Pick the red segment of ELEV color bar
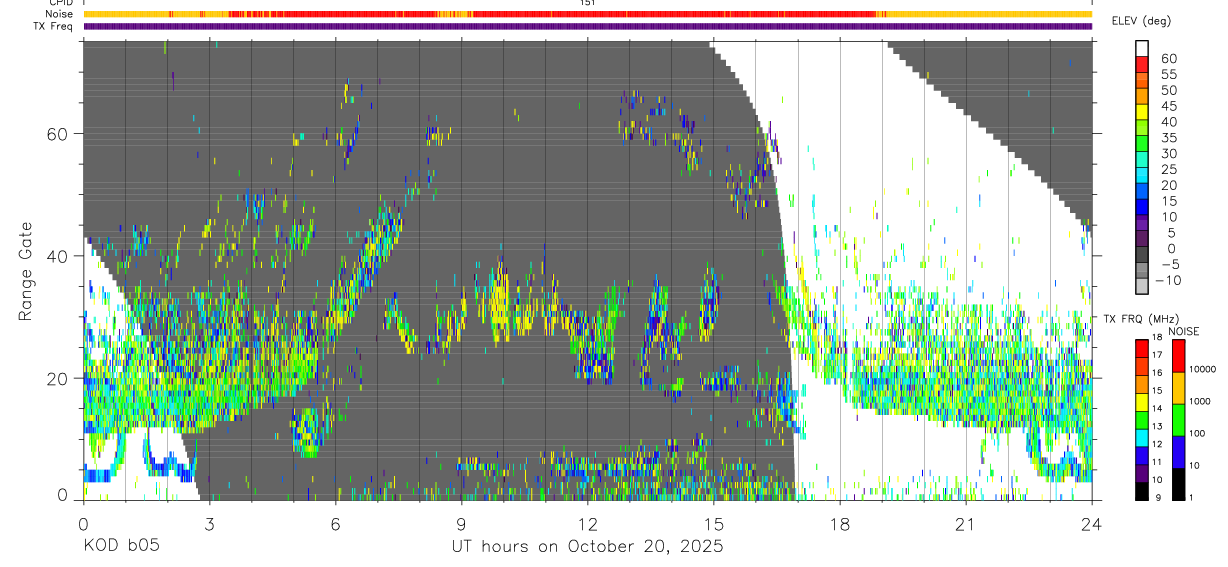Viewport: 1228px width, 567px height. tap(1142, 64)
